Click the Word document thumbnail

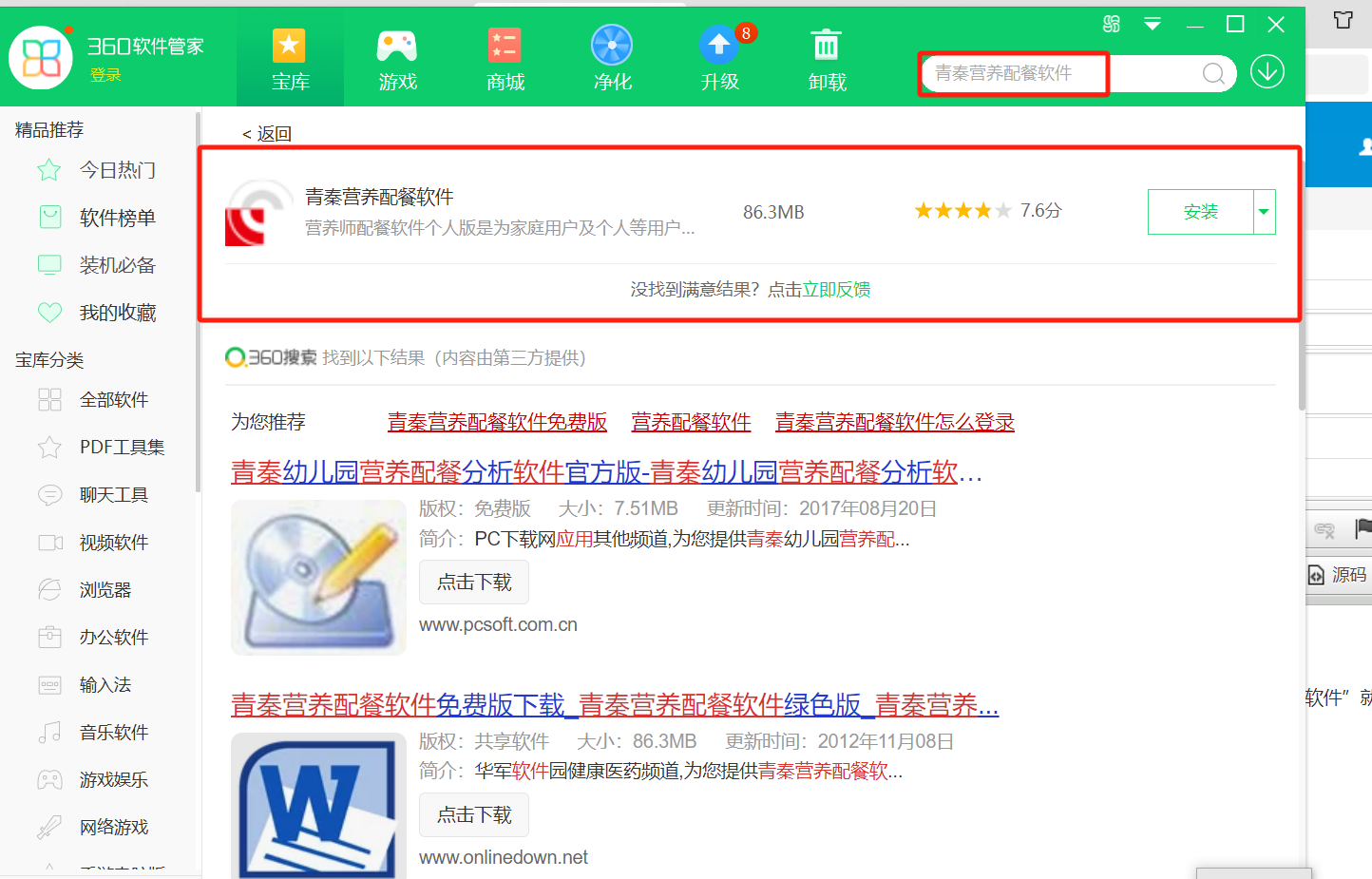pyautogui.click(x=318, y=806)
